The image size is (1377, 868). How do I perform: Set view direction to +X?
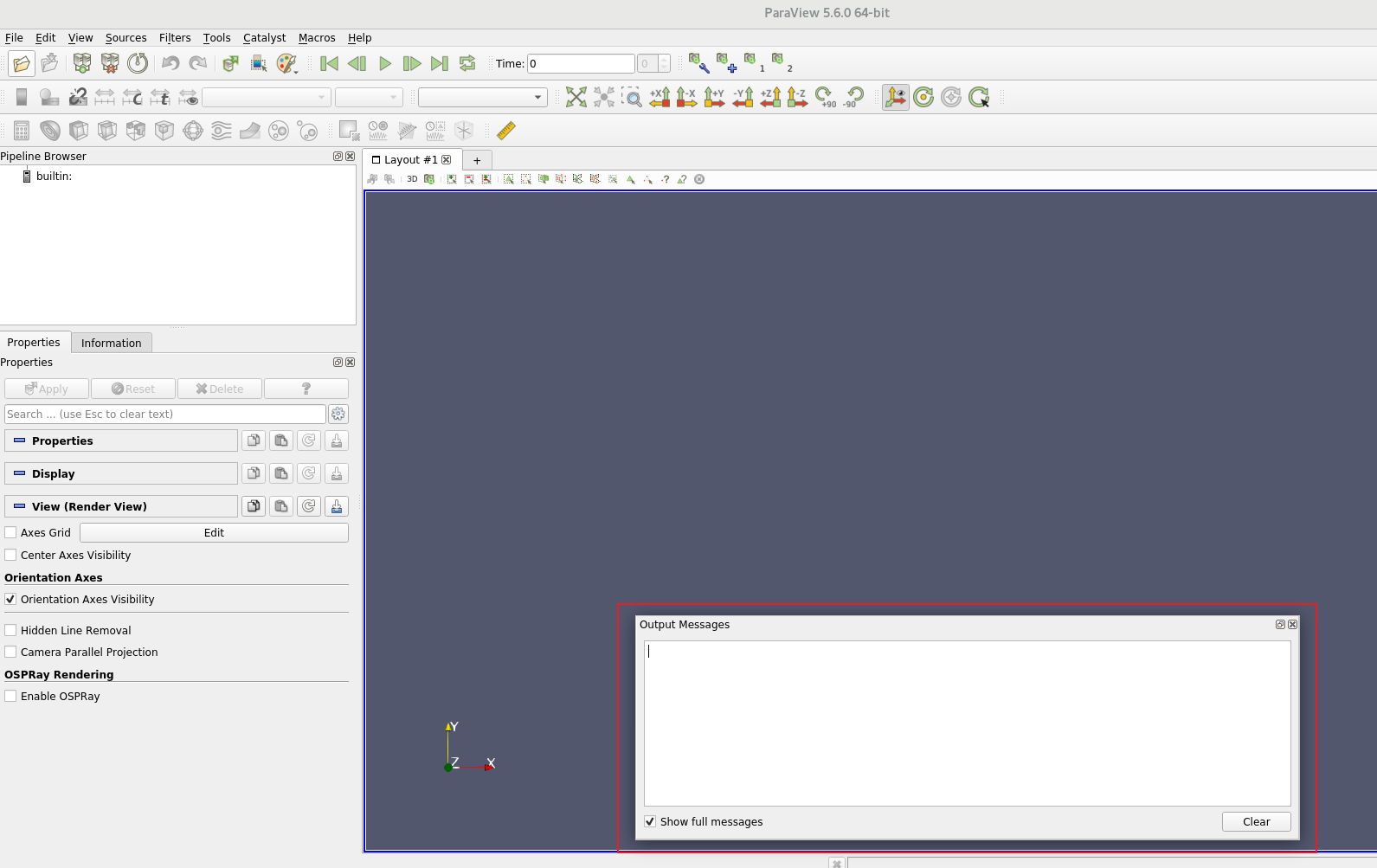(x=660, y=97)
